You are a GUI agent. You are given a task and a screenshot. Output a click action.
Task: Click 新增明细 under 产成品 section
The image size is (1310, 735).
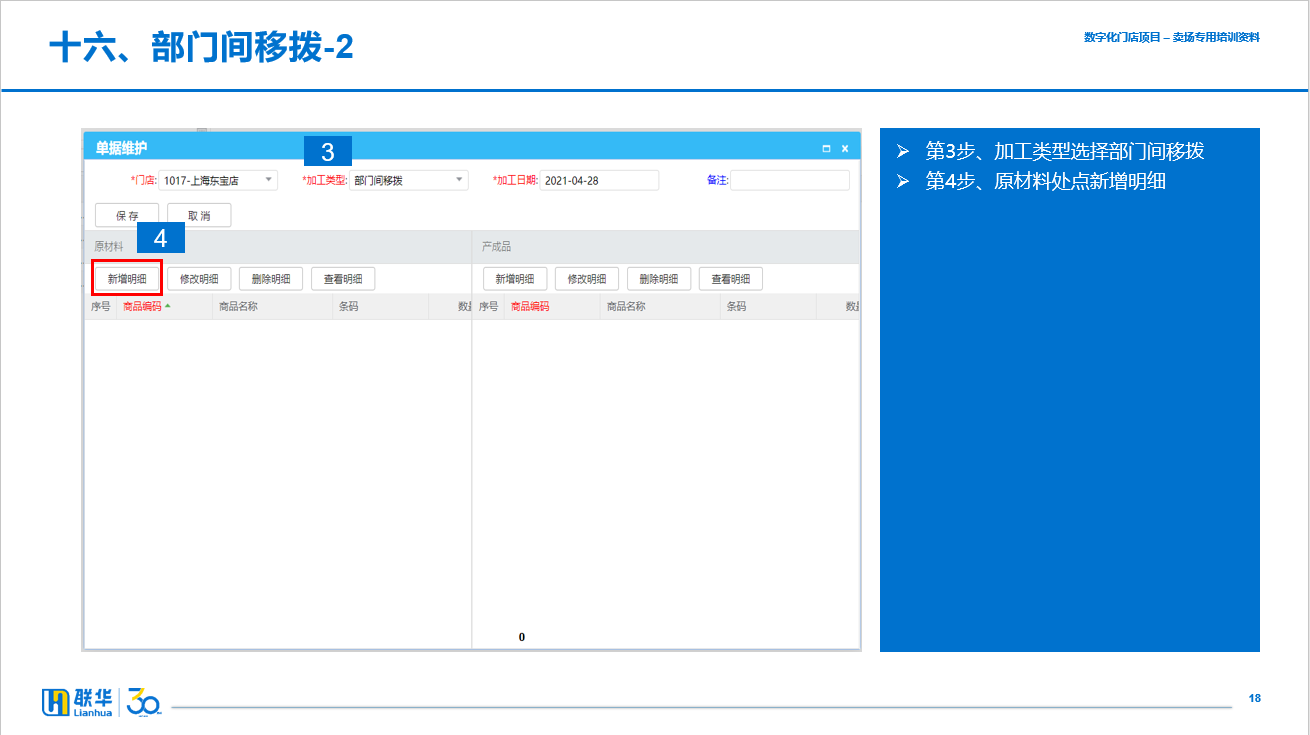[515, 279]
